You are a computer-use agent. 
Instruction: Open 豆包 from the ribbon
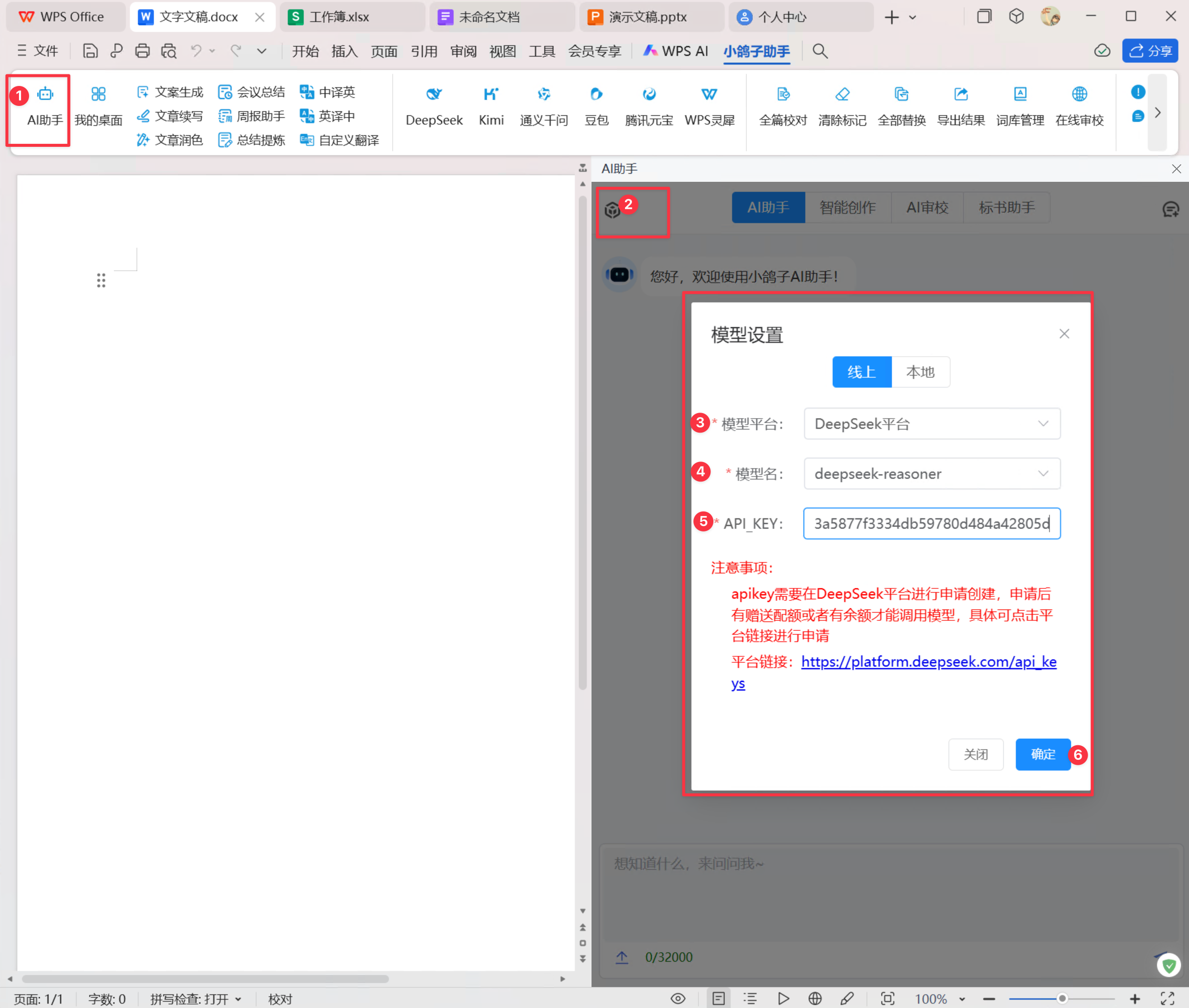point(596,107)
